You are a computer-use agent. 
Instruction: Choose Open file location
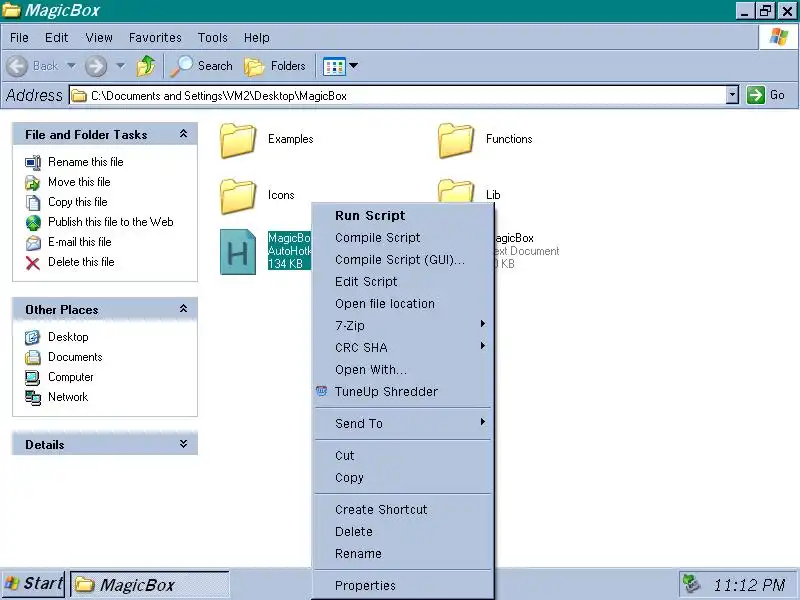coord(403,303)
